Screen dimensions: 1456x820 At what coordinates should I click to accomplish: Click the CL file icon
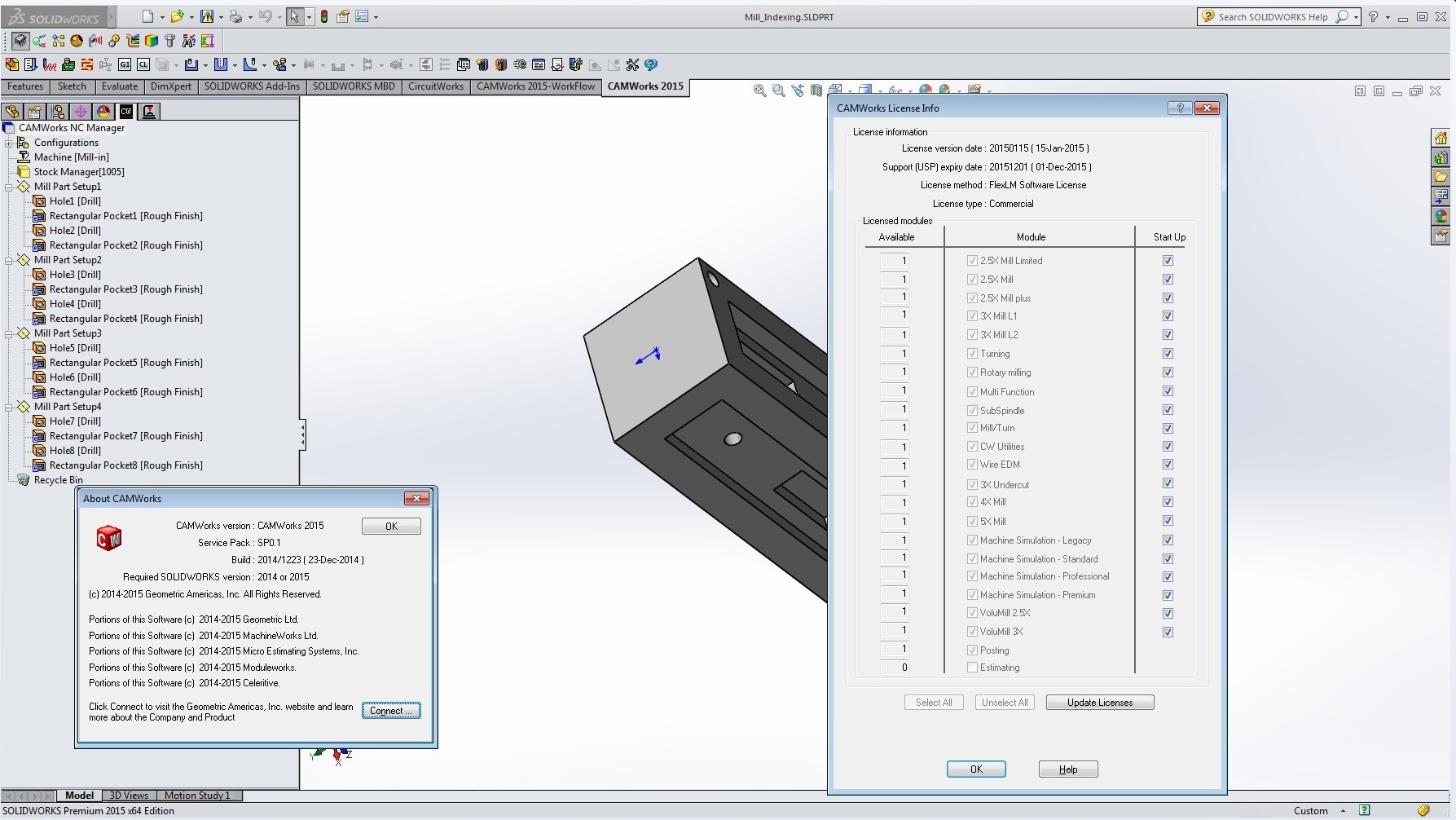(x=143, y=64)
